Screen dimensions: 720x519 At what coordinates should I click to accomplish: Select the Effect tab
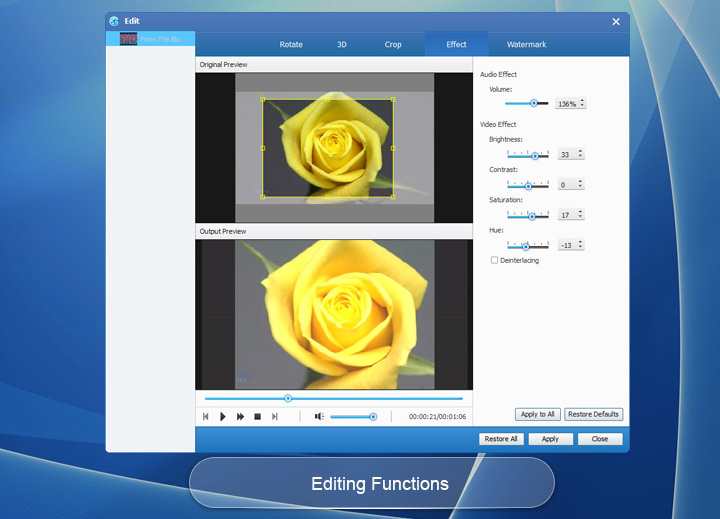click(456, 45)
